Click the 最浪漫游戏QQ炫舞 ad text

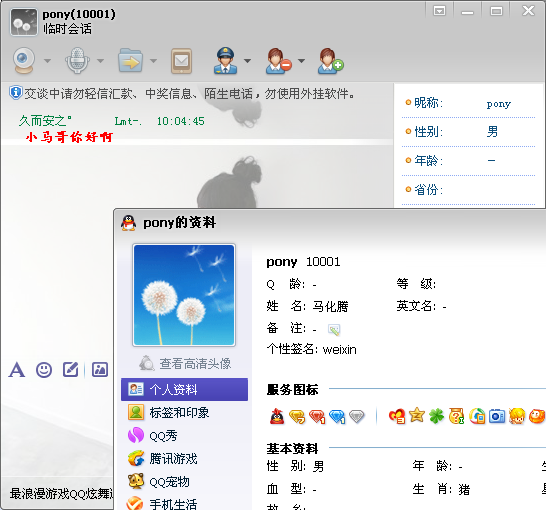click(61, 493)
